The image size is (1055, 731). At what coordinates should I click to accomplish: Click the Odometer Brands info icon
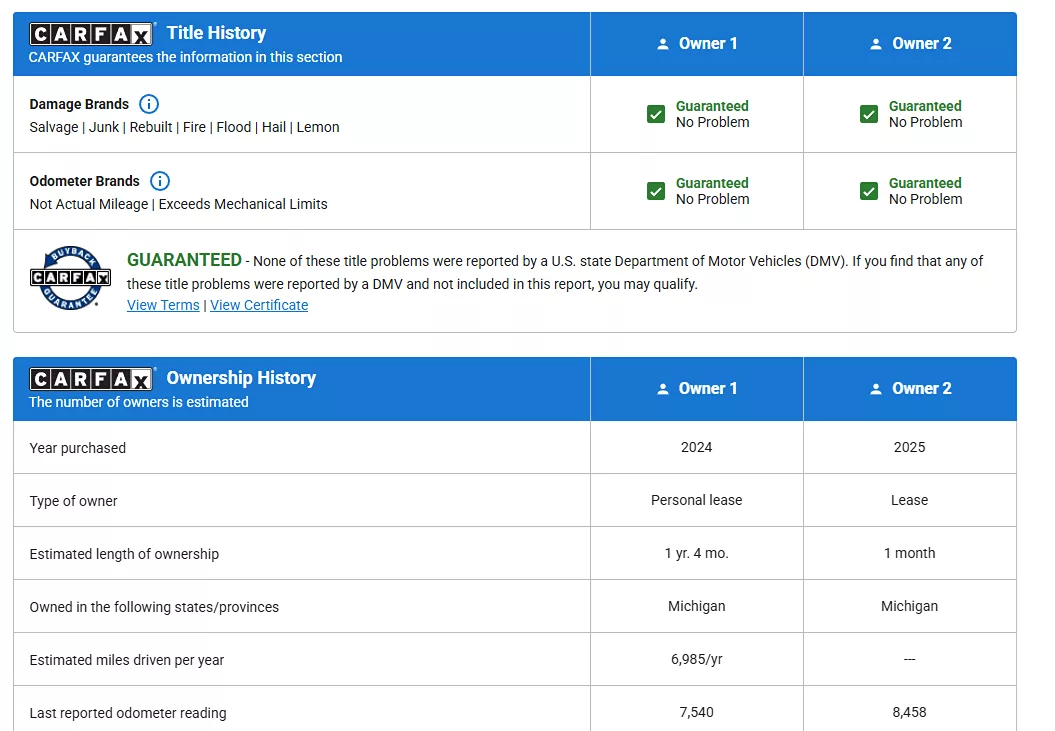tap(160, 181)
